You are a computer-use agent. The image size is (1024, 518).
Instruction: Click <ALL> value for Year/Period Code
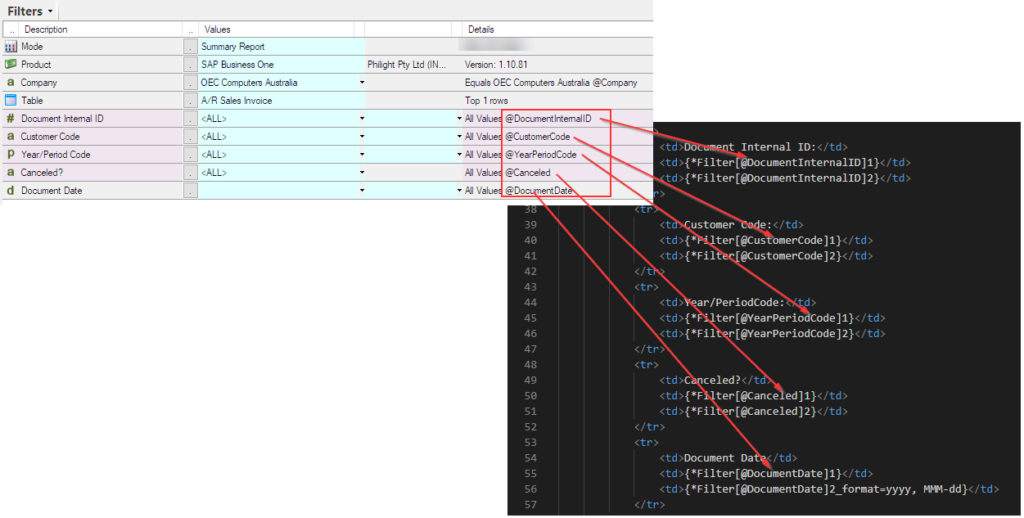[x=214, y=154]
